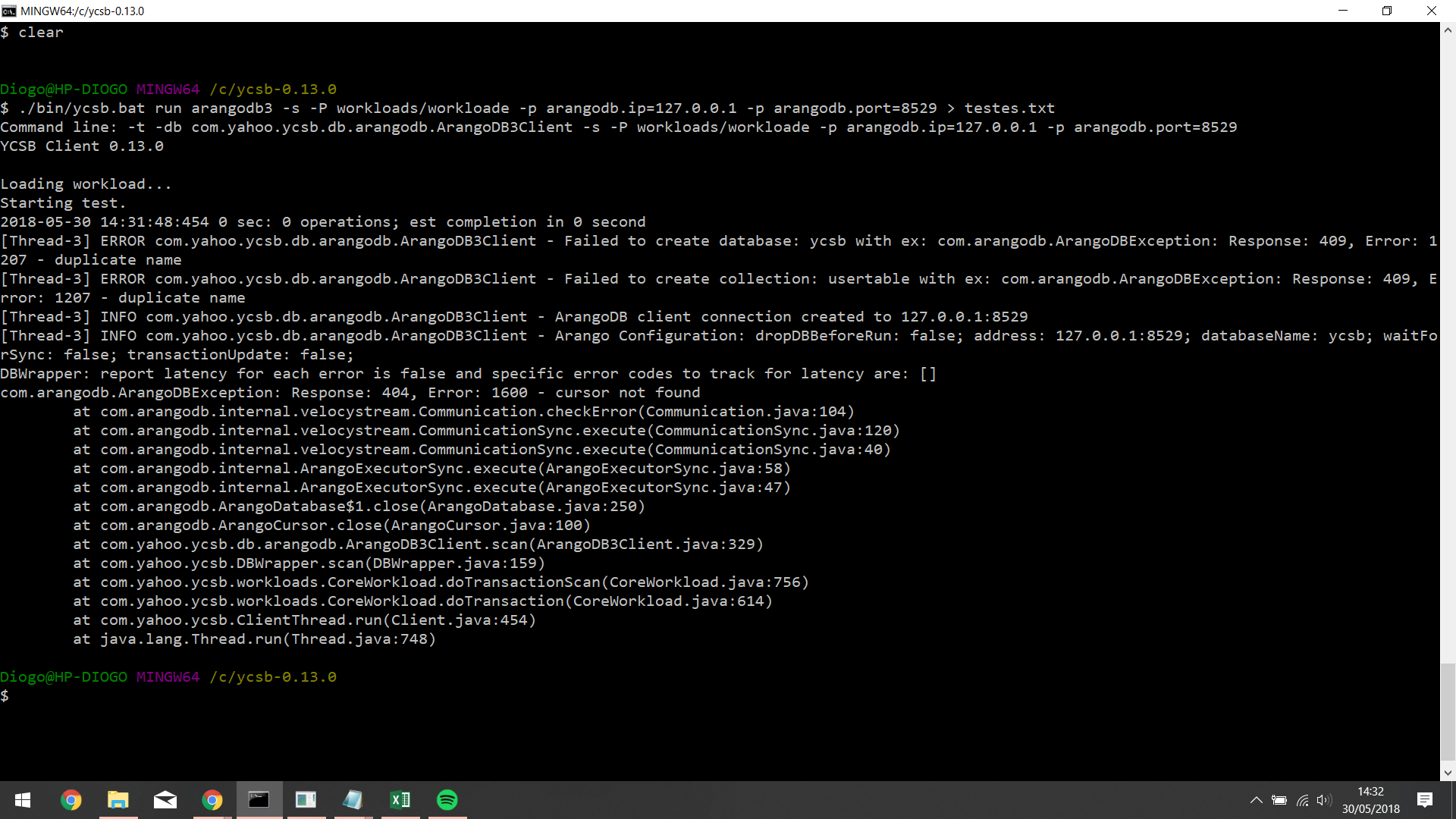Open the Photos app from the taskbar
Image resolution: width=1456 pixels, height=819 pixels.
pos(306,800)
